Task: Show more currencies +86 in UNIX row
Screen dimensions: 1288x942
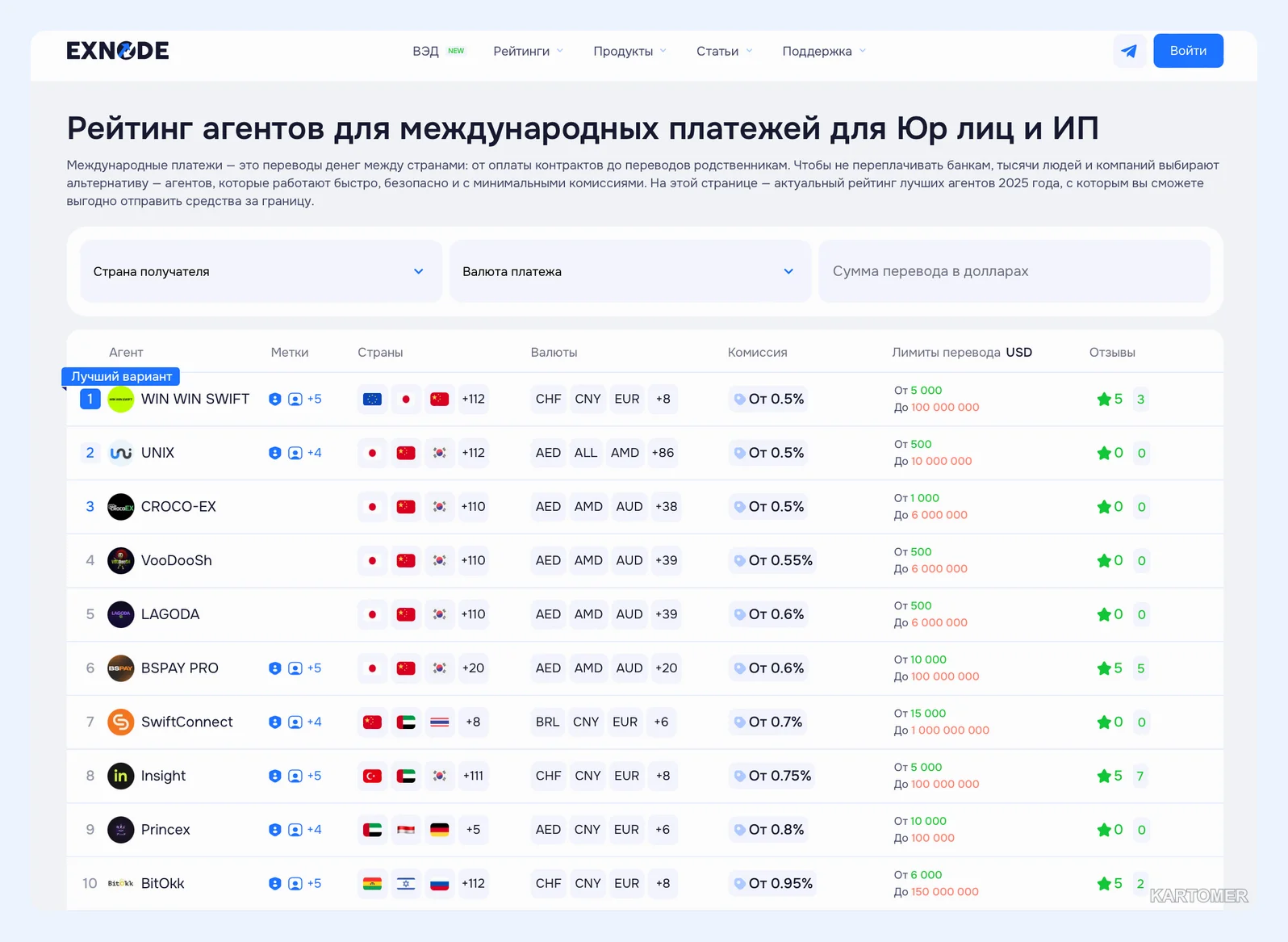Action: click(663, 453)
